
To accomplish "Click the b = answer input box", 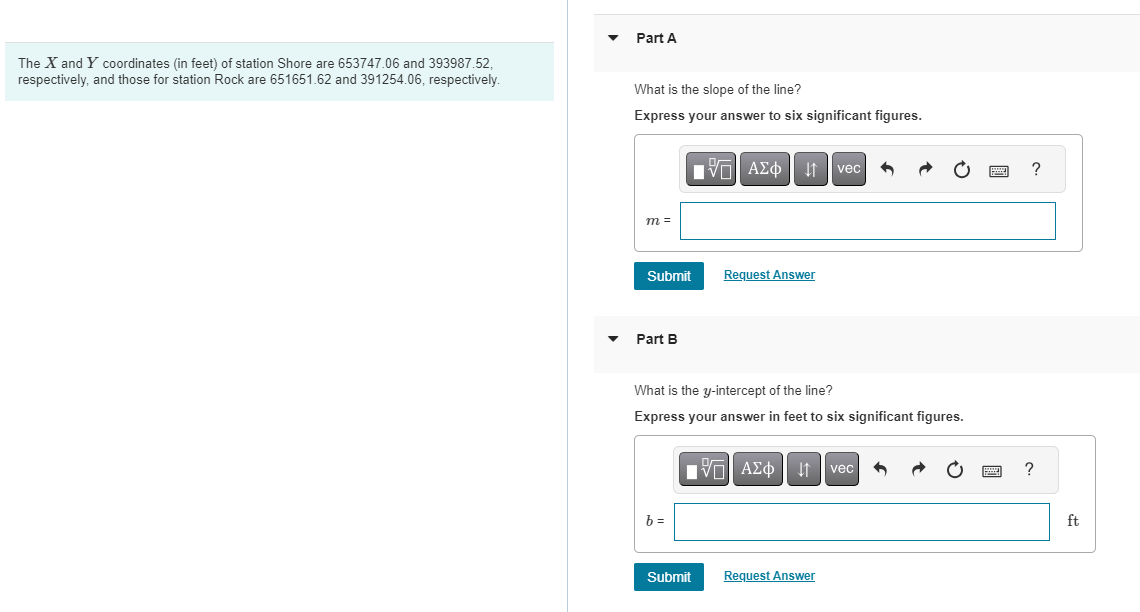I will click(x=861, y=521).
